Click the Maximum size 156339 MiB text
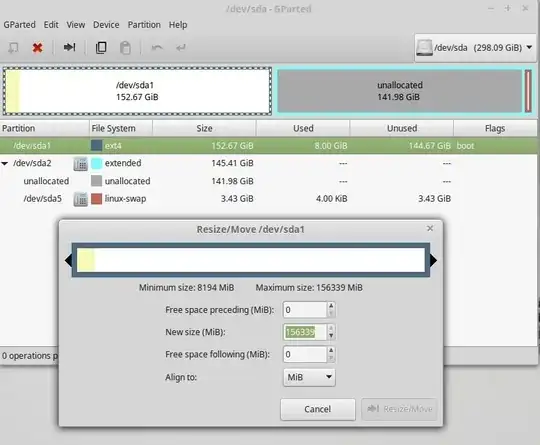This screenshot has width=540, height=445. coord(309,288)
